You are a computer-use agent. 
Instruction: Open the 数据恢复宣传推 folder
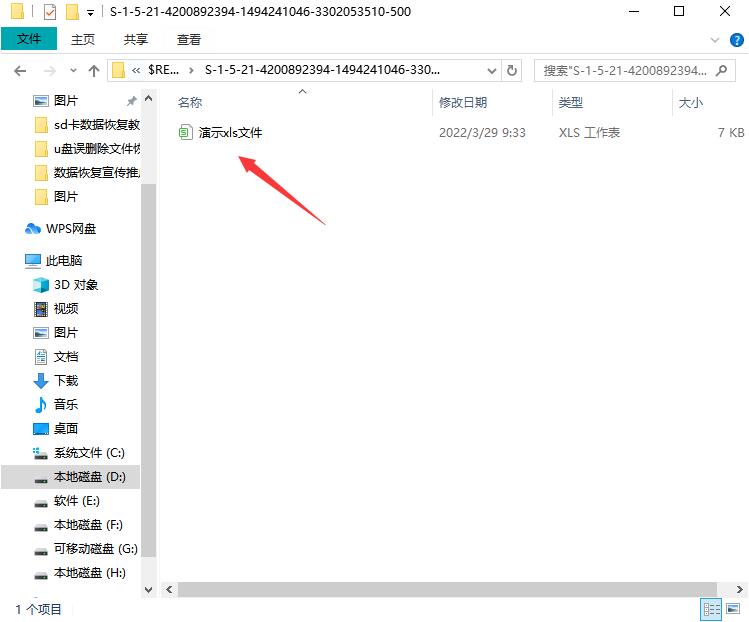88,172
